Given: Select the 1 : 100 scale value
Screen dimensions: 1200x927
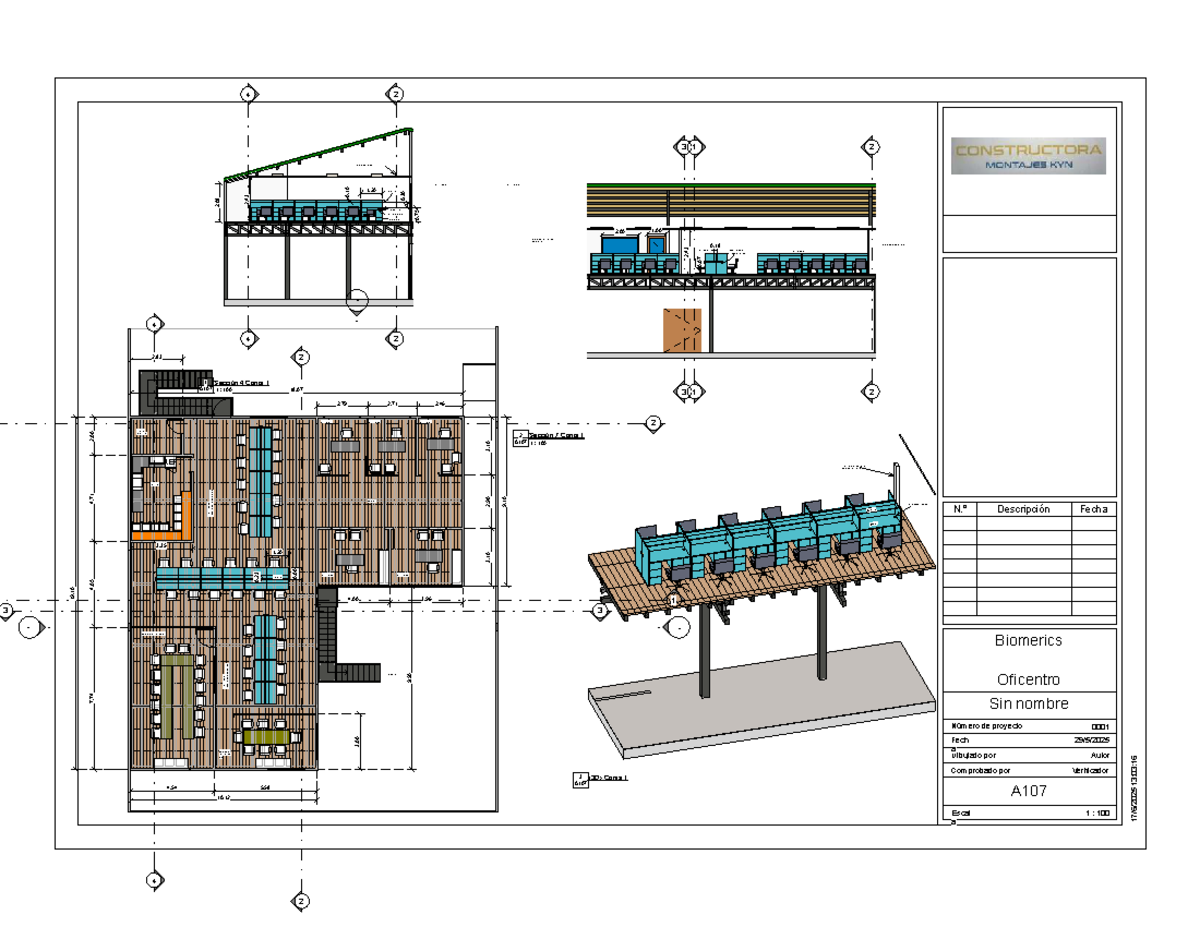Looking at the screenshot, I should (x=1097, y=813).
